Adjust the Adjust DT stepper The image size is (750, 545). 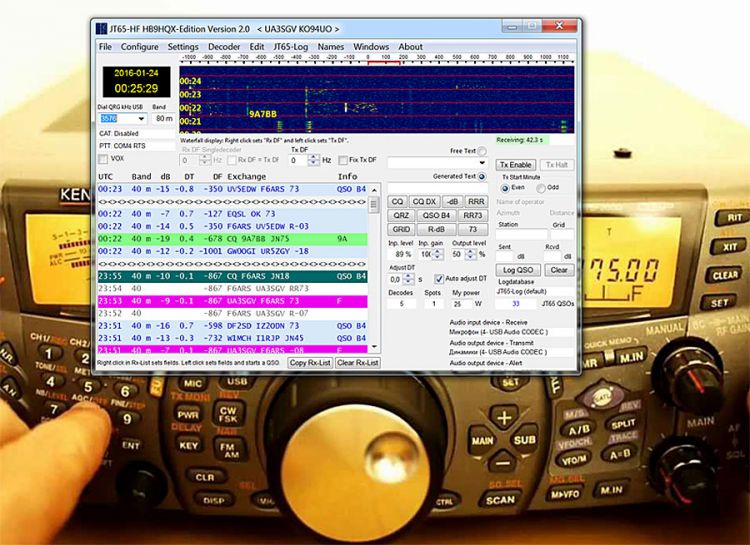[x=408, y=279]
